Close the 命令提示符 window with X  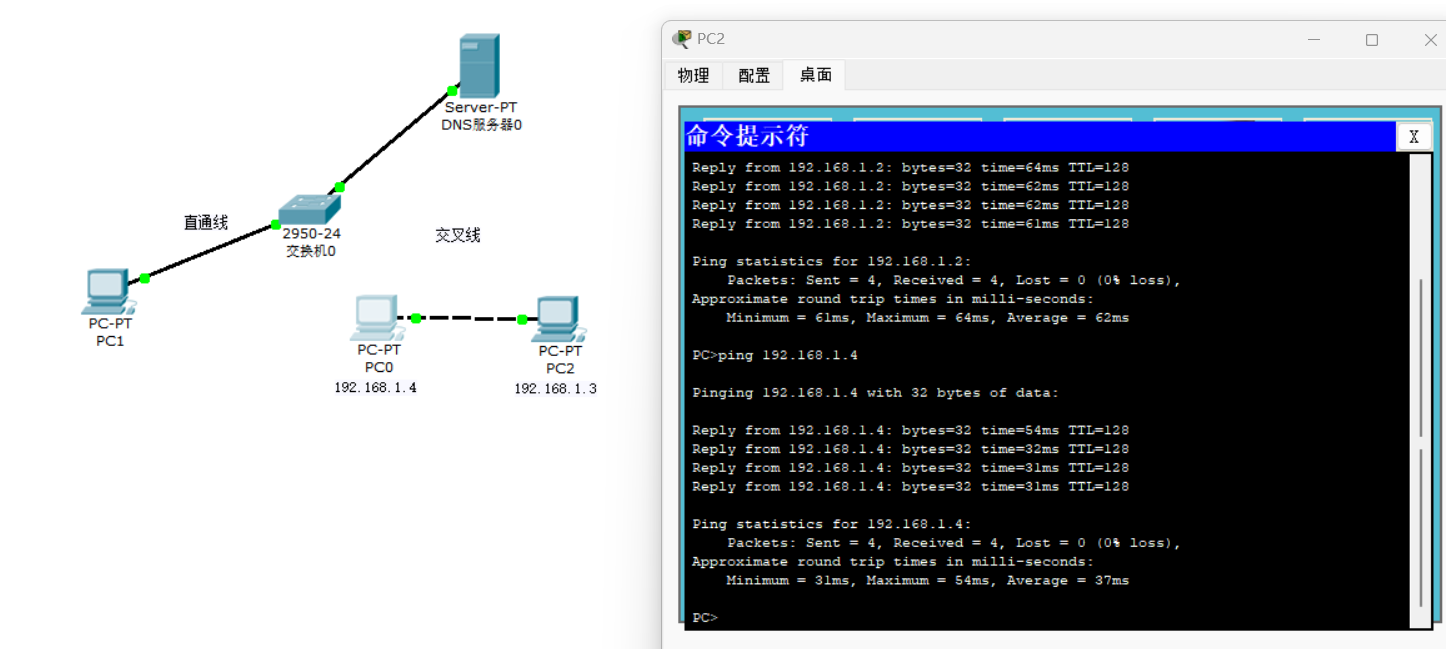coord(1413,137)
